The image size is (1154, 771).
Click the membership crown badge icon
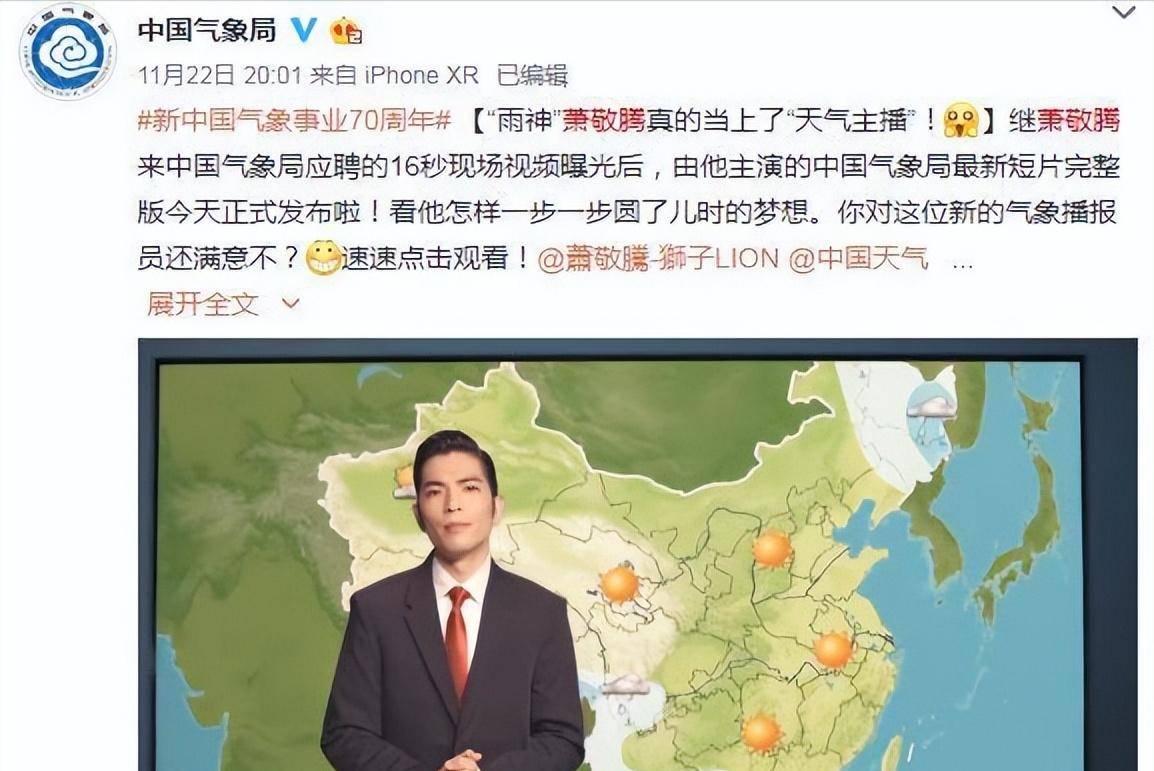click(346, 31)
